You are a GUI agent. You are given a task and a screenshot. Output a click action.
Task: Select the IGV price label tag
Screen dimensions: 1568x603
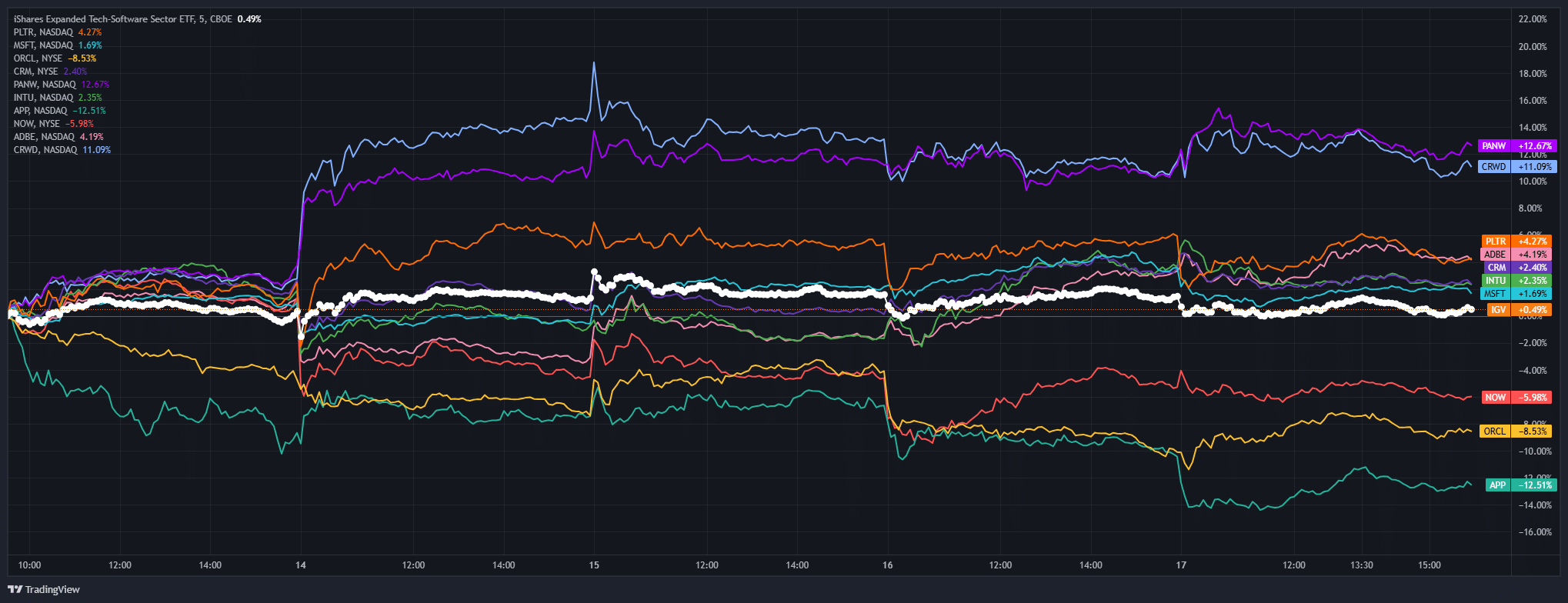point(1519,310)
